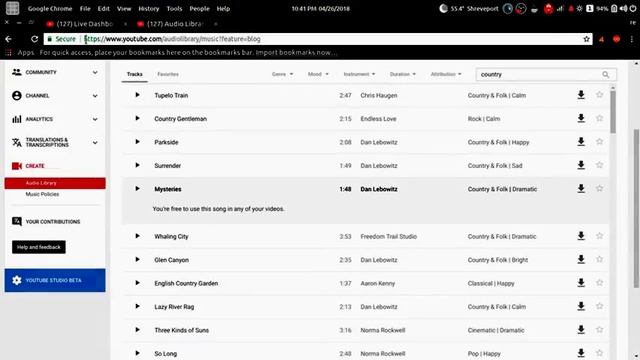Play the Mysteries track
The width and height of the screenshot is (640, 360).
(138, 189)
